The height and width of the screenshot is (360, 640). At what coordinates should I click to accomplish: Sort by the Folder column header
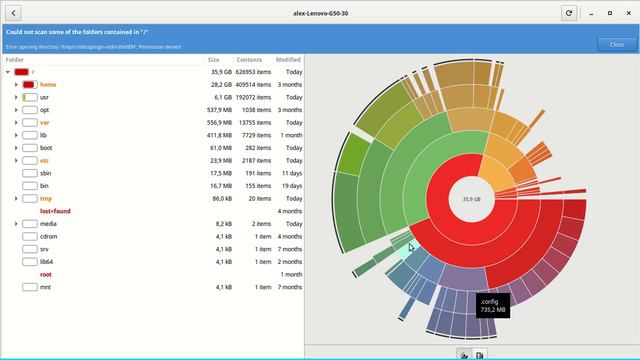pyautogui.click(x=15, y=60)
